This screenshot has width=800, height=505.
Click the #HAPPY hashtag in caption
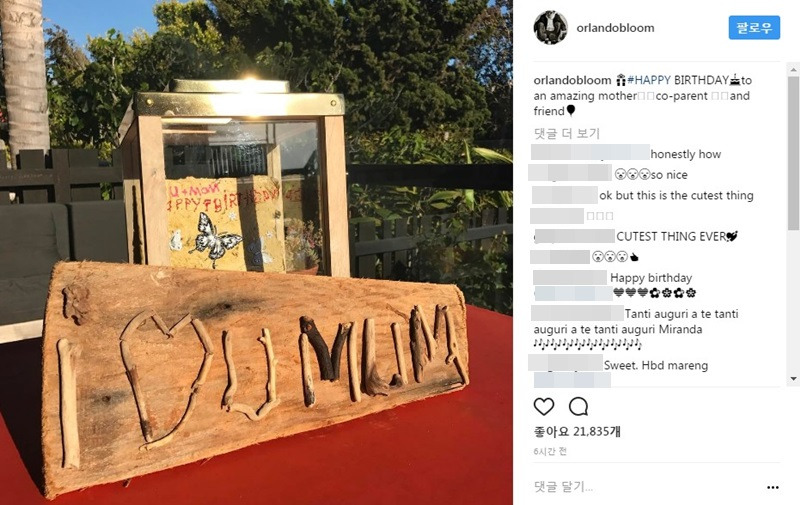tap(649, 80)
